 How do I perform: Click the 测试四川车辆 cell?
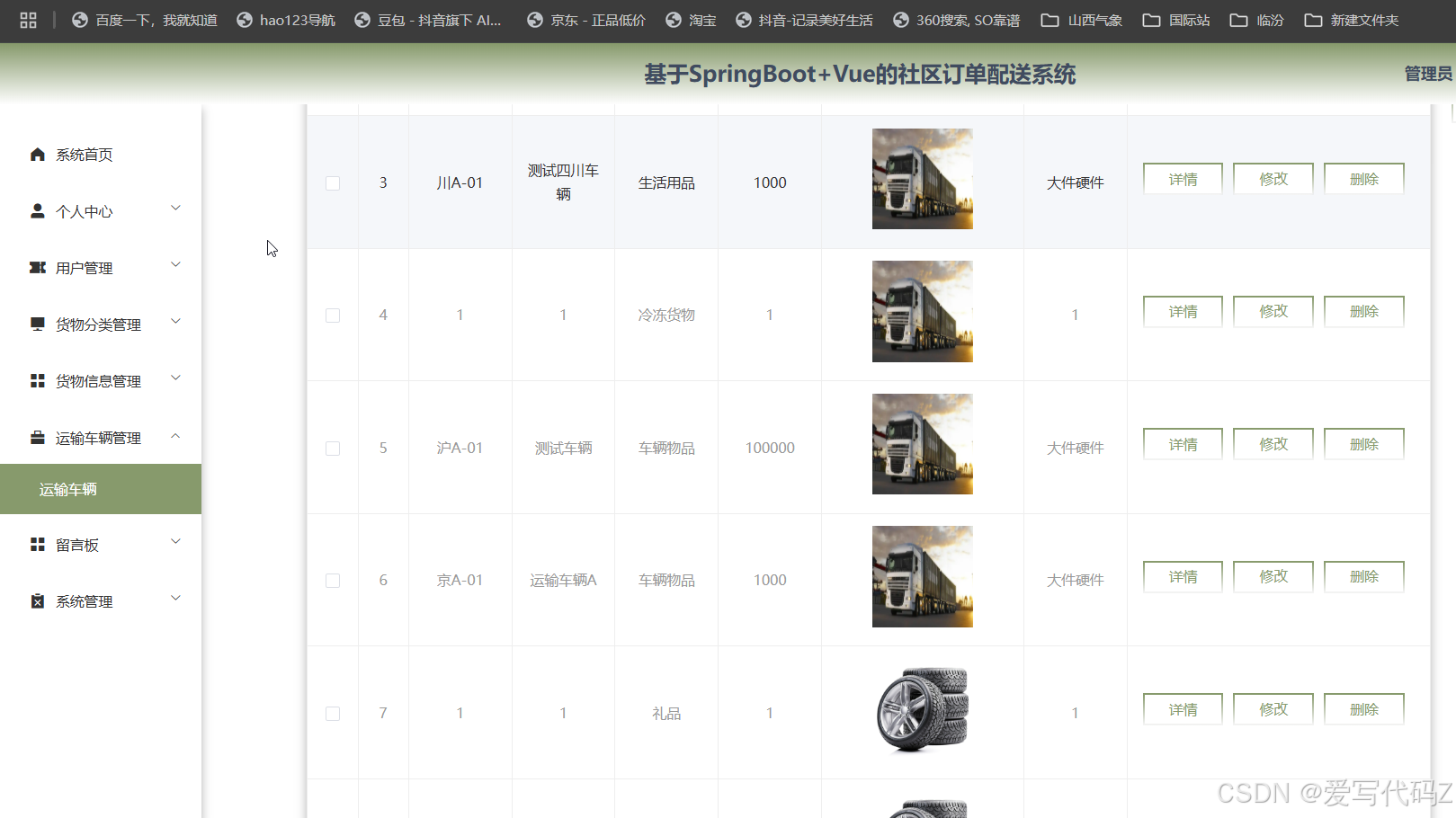click(x=563, y=182)
